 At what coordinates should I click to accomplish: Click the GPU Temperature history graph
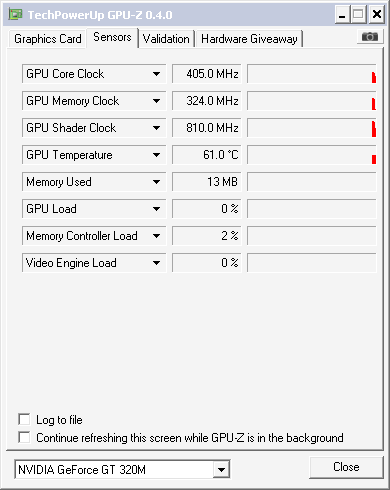312,155
